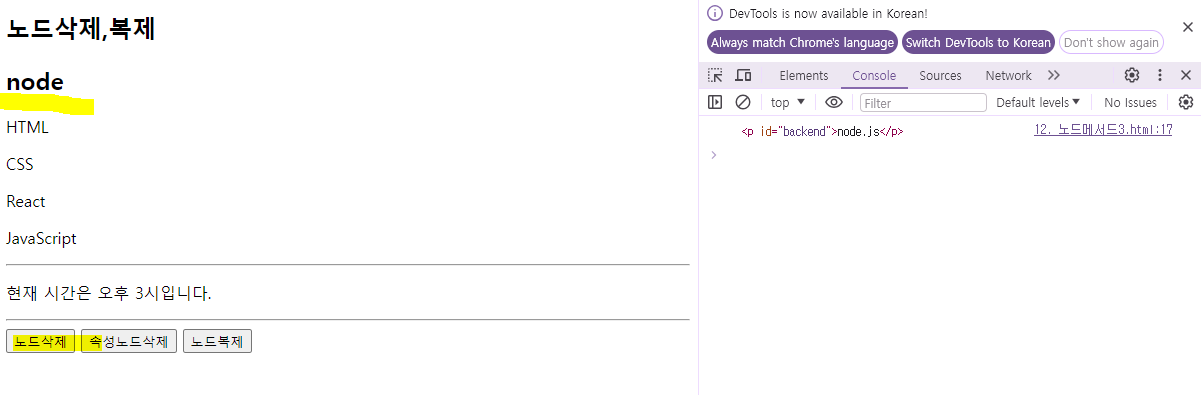Open the 12. 노드메서드3.html:17 source link

pyautogui.click(x=1103, y=130)
